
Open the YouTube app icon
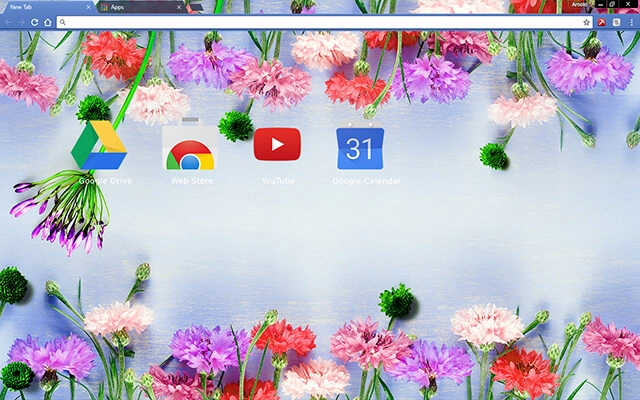pos(277,144)
